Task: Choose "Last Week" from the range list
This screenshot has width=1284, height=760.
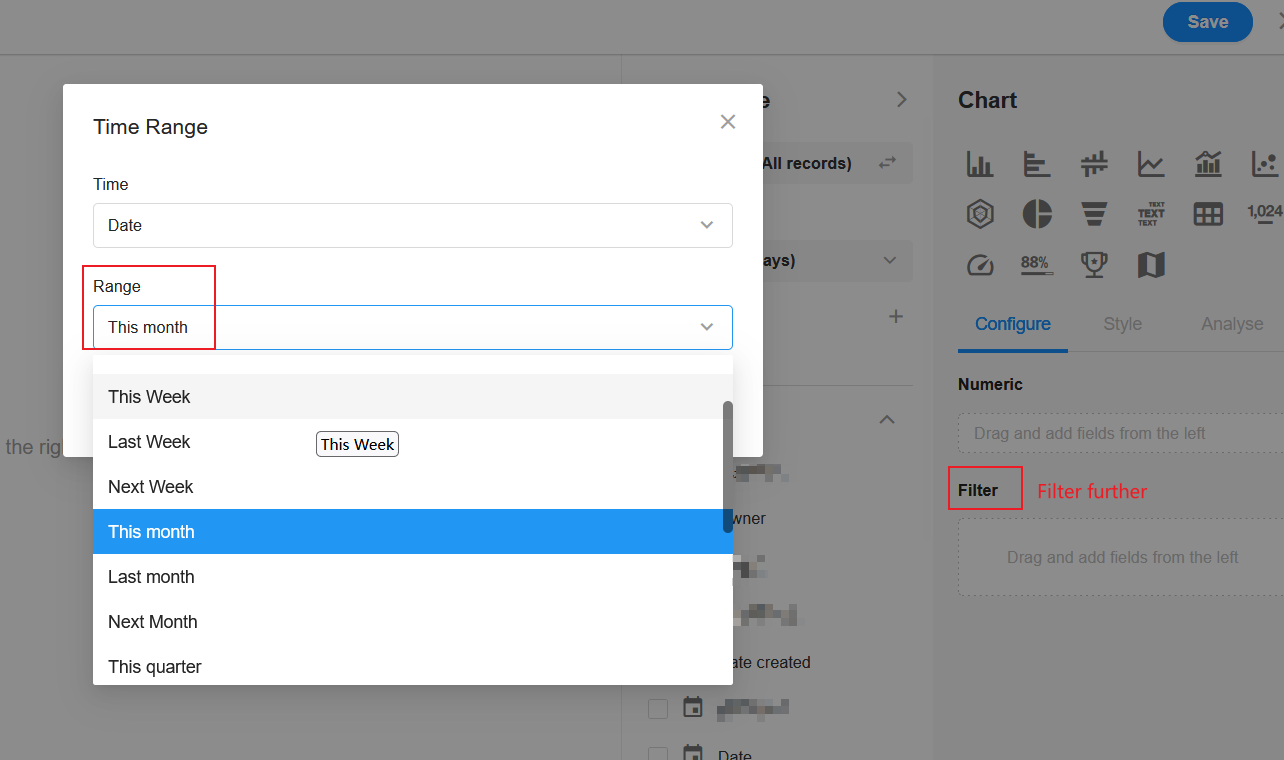Action: point(150,442)
